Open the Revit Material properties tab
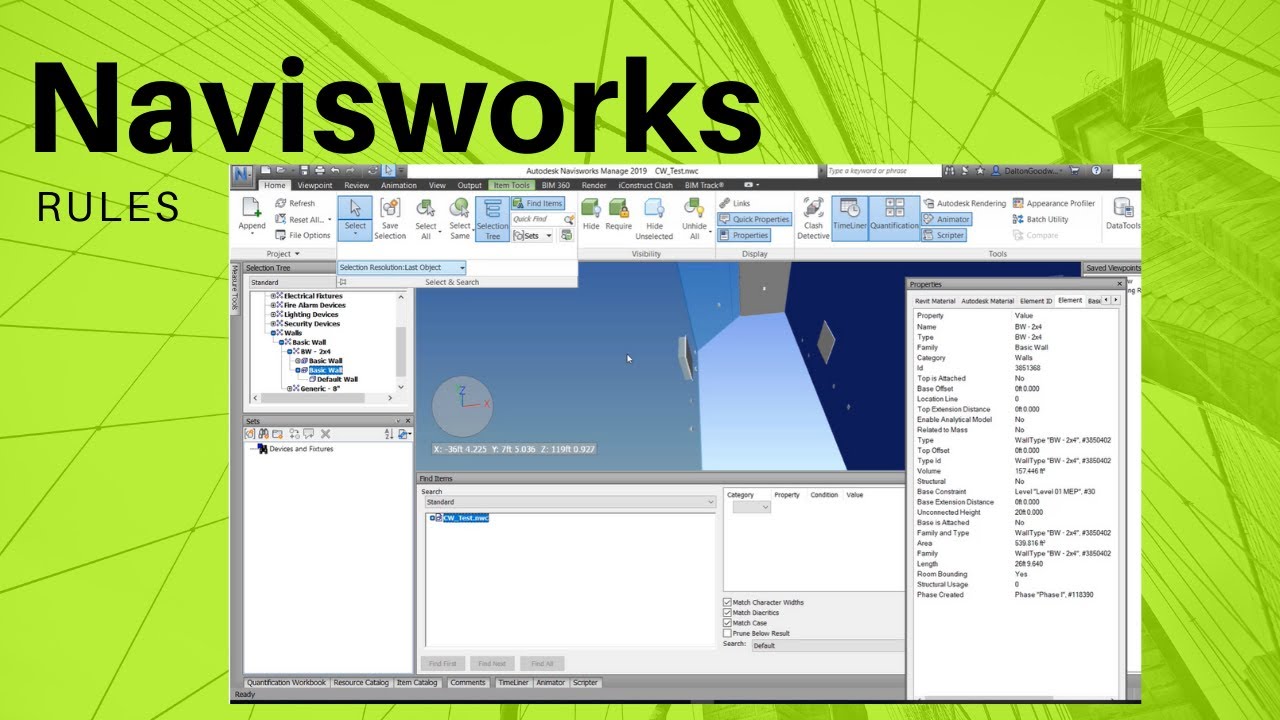Image resolution: width=1280 pixels, height=720 pixels. (x=935, y=301)
